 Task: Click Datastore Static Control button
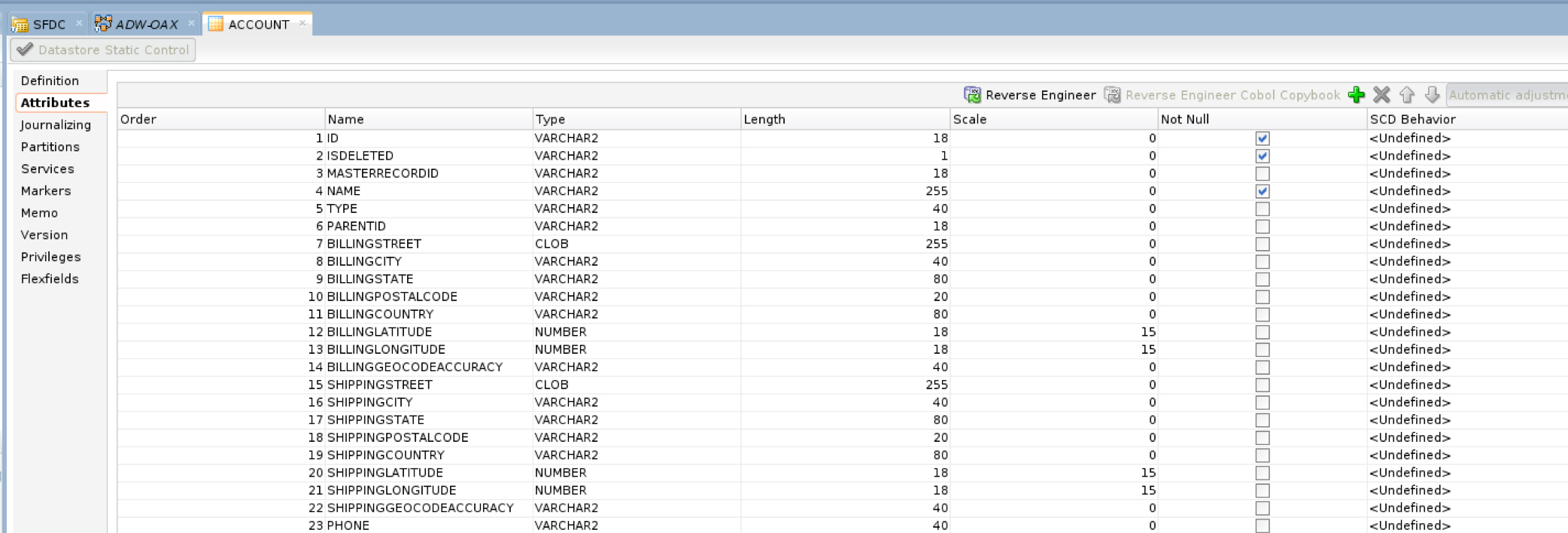(103, 50)
